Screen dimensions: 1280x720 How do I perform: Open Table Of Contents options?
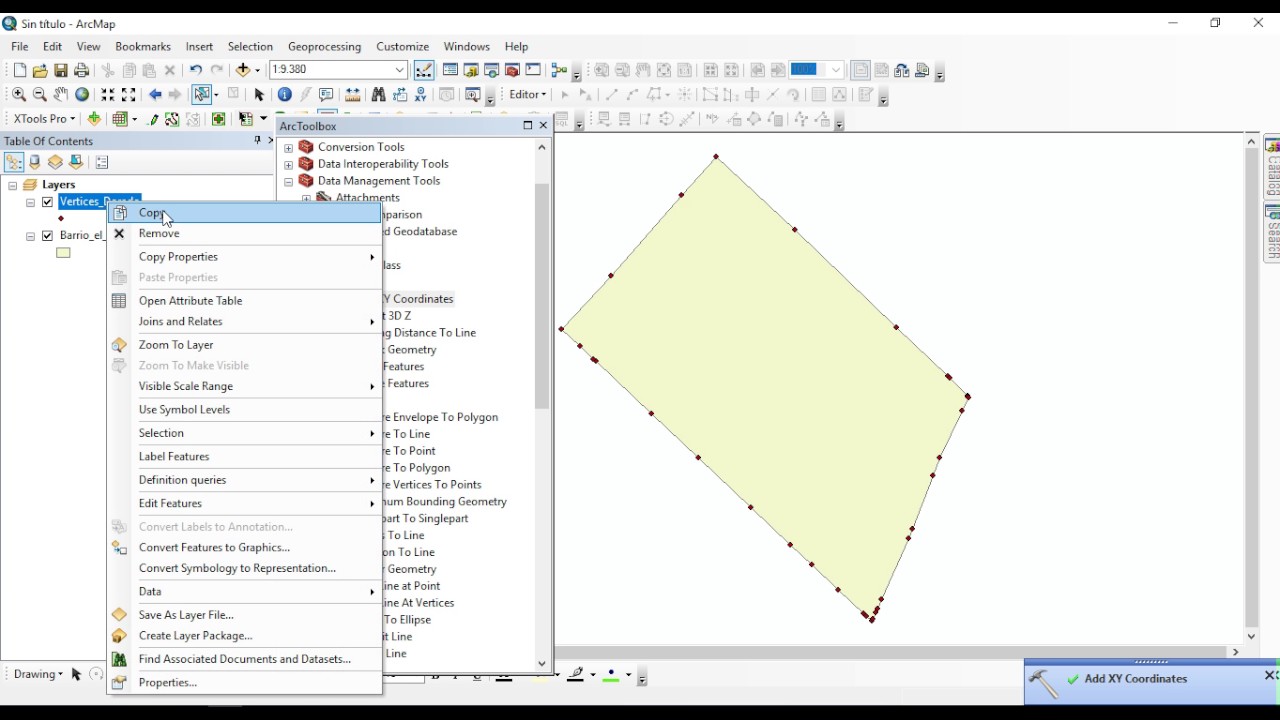(x=101, y=162)
